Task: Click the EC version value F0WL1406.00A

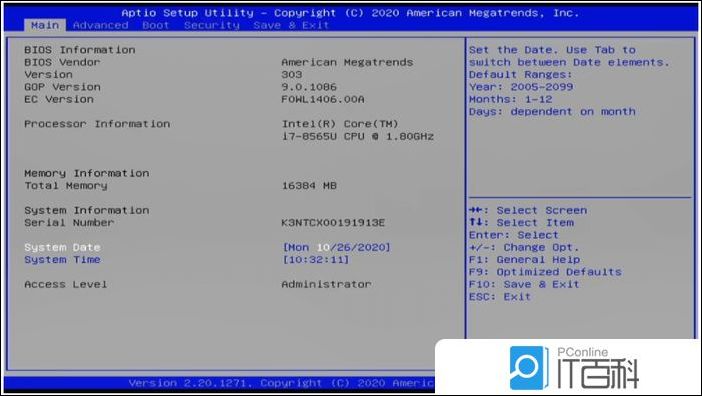Action: tap(323, 99)
